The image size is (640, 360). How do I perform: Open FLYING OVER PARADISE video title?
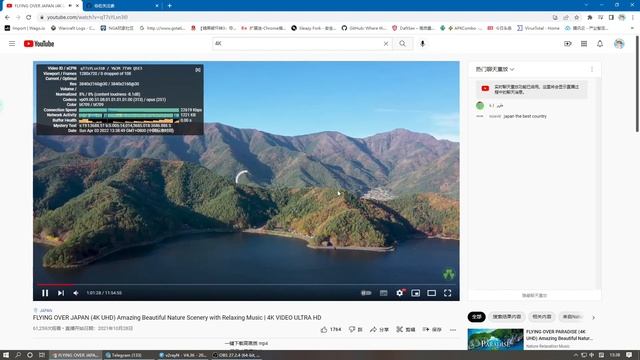coord(559,335)
